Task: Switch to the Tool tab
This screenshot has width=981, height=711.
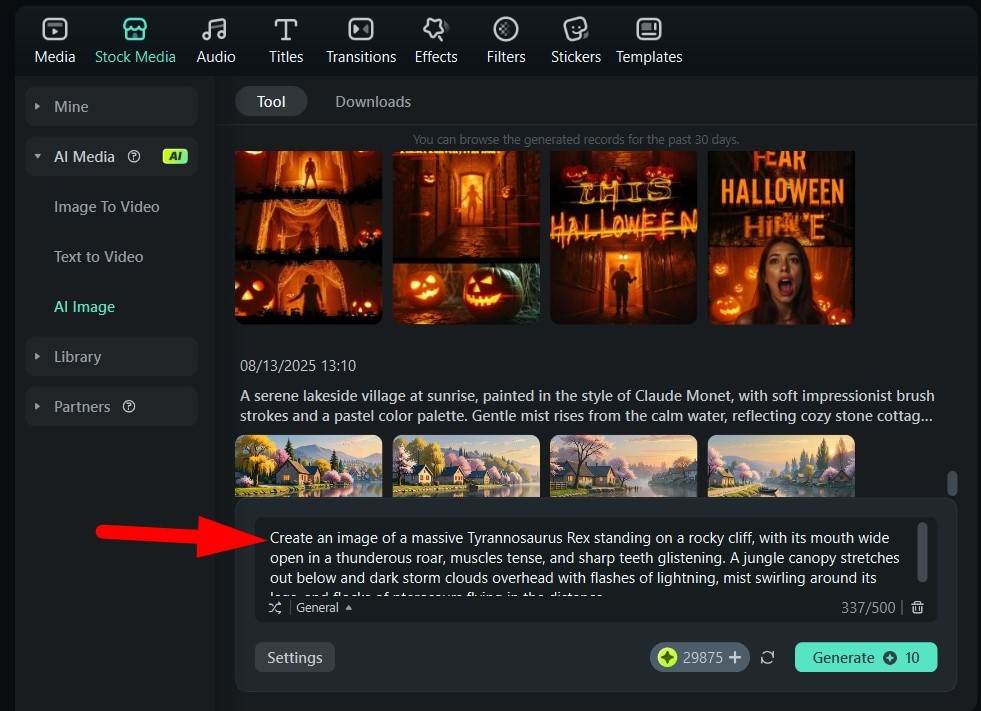Action: pos(271,101)
